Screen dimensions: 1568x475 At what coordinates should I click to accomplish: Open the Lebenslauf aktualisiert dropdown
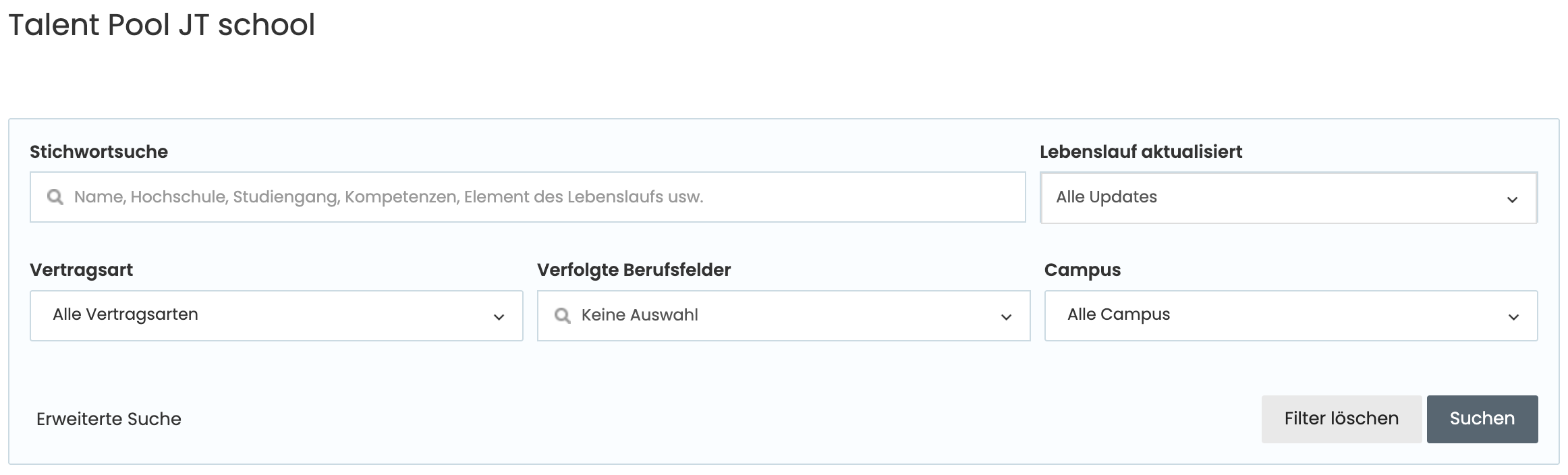point(1289,198)
